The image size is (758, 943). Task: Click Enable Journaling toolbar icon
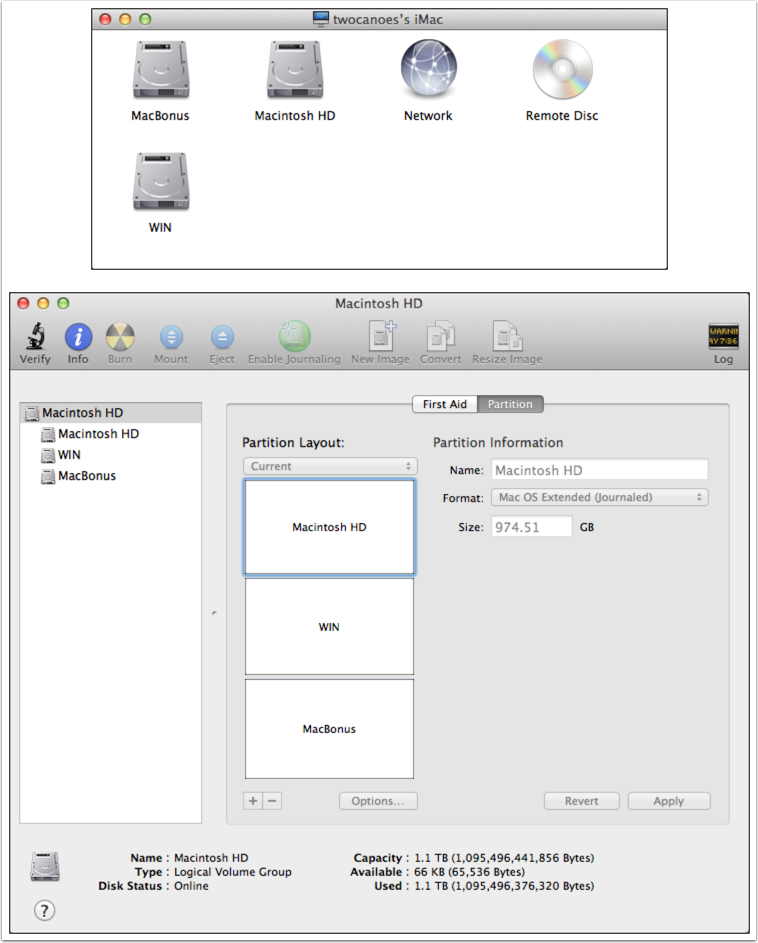coord(295,336)
